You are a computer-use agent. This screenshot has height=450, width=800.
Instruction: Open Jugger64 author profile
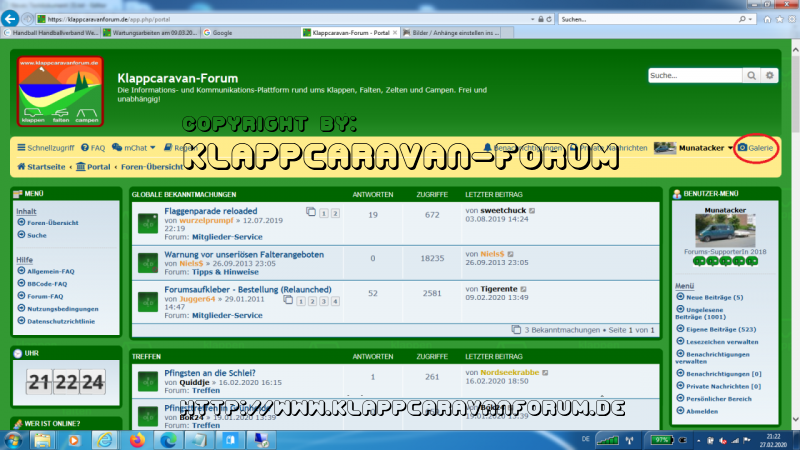[x=197, y=299]
